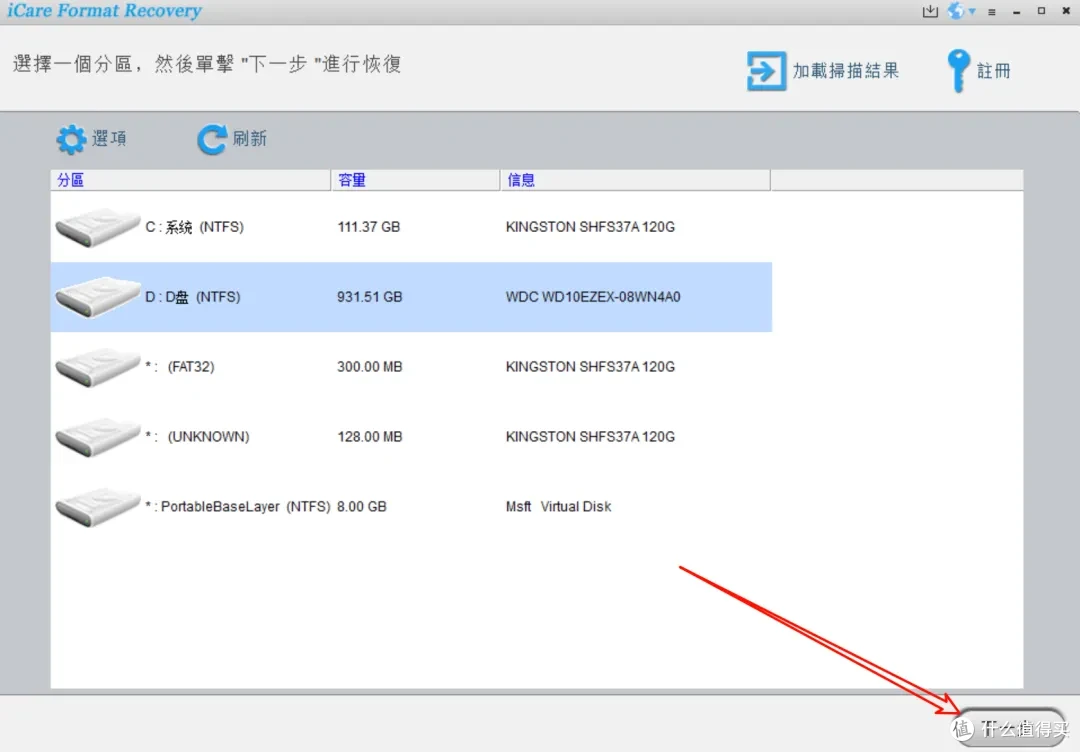Open the load scan result icon
The image size is (1080, 752).
pyautogui.click(x=766, y=71)
